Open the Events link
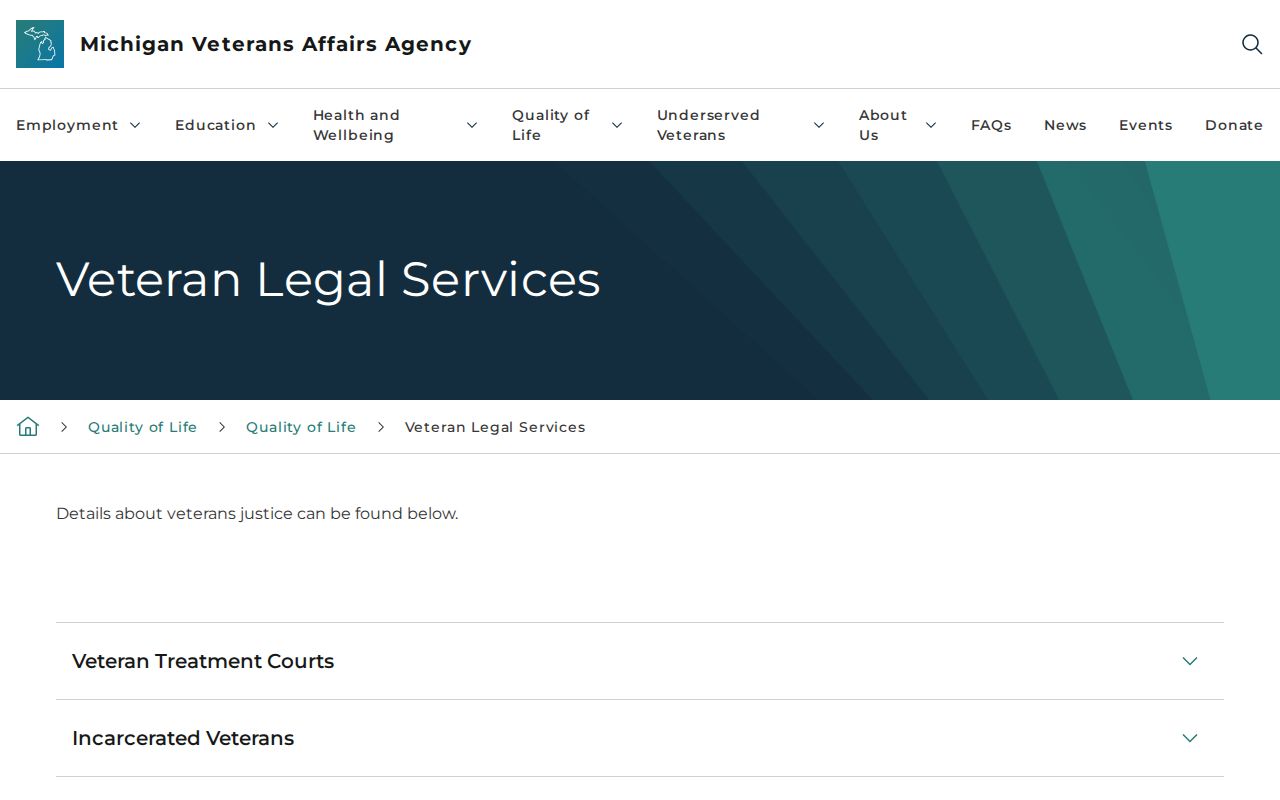This screenshot has height=800, width=1280. pos(1145,125)
